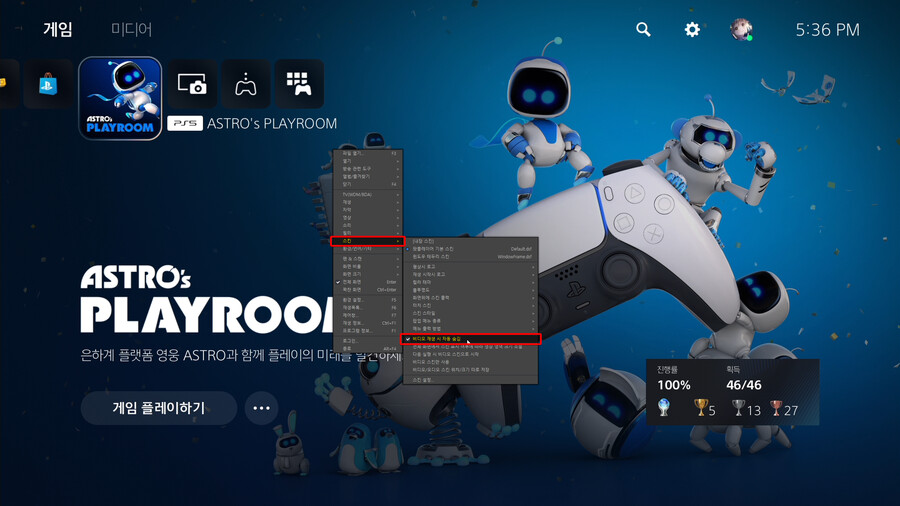This screenshot has width=900, height=506.
Task: Toggle the checked 전체 화면 menu item
Action: coord(367,282)
